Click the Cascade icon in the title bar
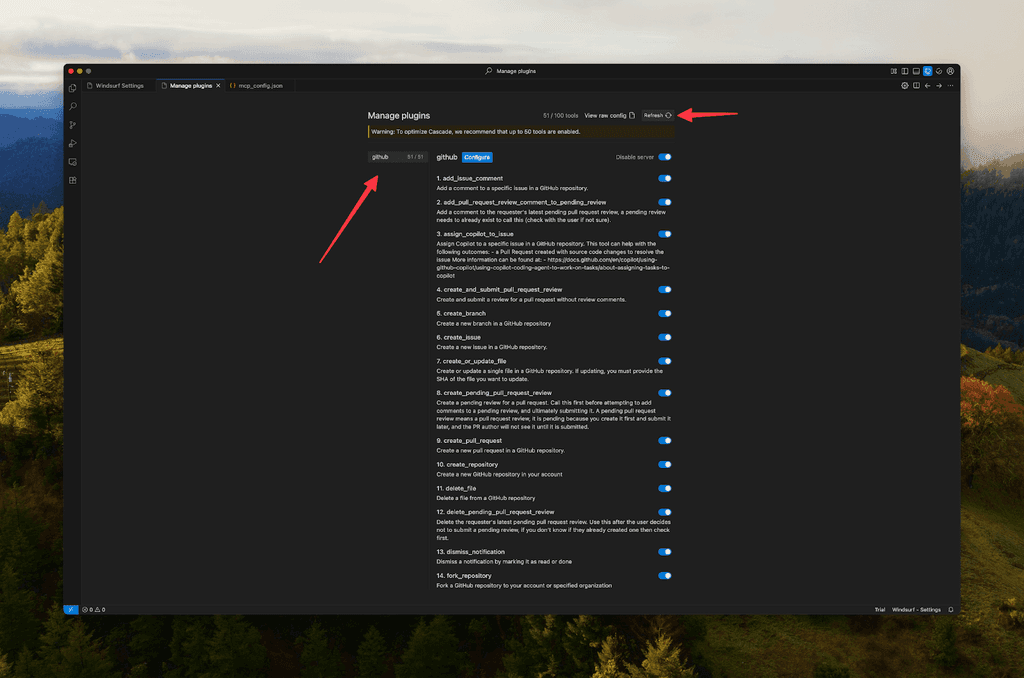Screen dimensions: 1024x678 pos(928,71)
